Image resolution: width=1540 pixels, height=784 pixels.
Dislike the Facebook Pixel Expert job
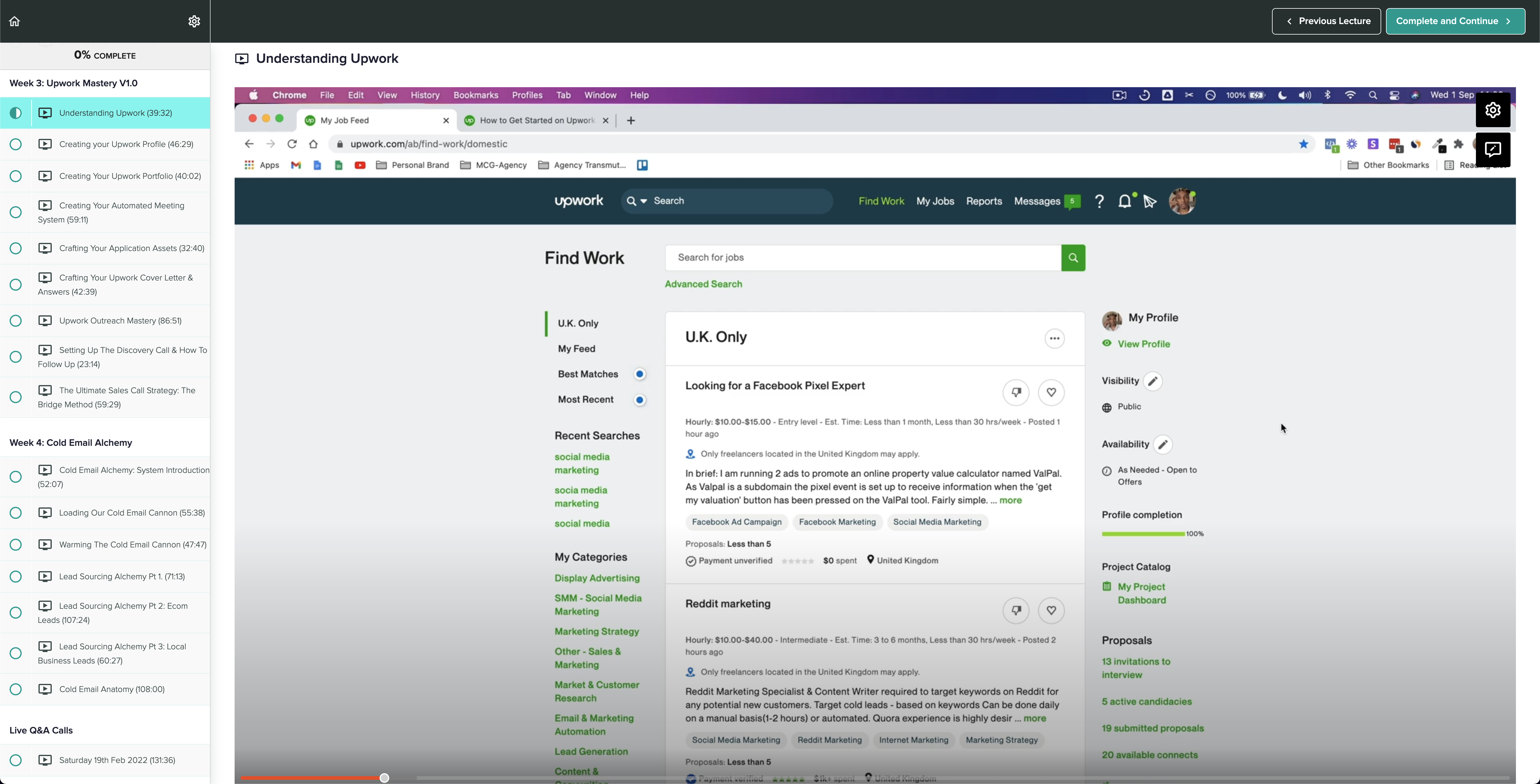pyautogui.click(x=1016, y=393)
